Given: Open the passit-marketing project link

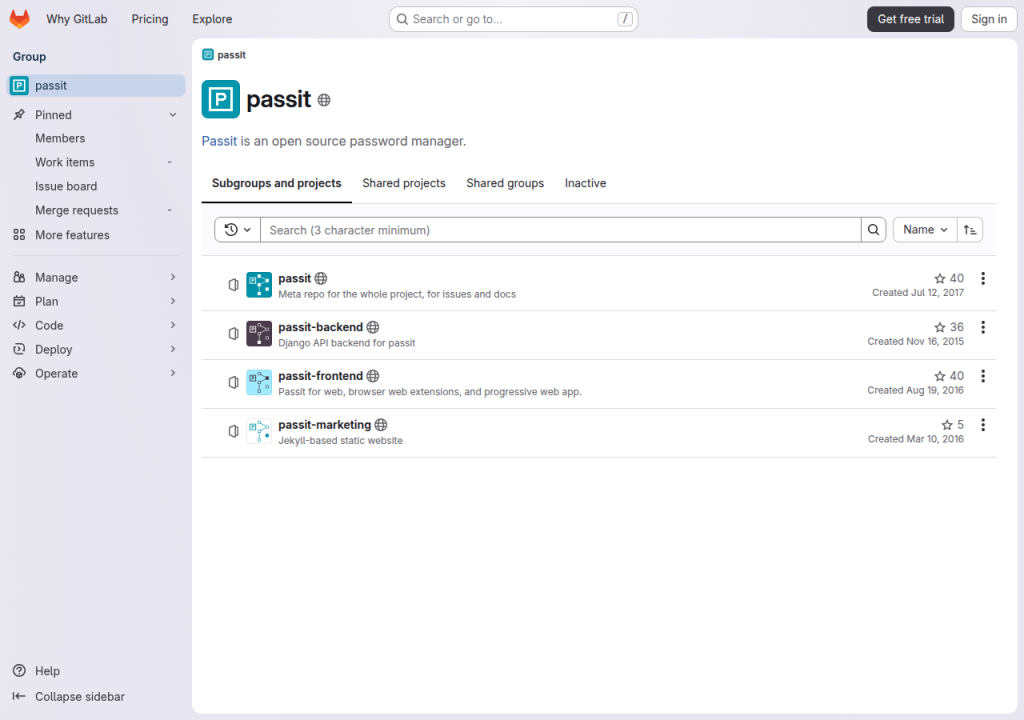Looking at the screenshot, I should [x=325, y=425].
